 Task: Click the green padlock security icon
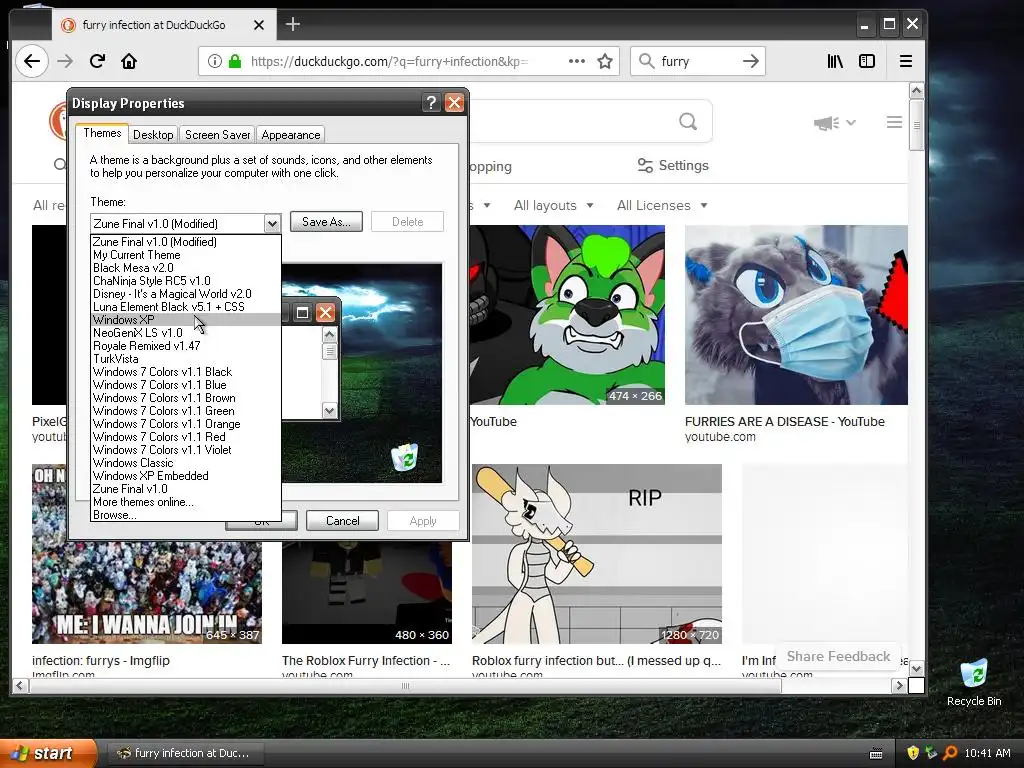tap(235, 61)
